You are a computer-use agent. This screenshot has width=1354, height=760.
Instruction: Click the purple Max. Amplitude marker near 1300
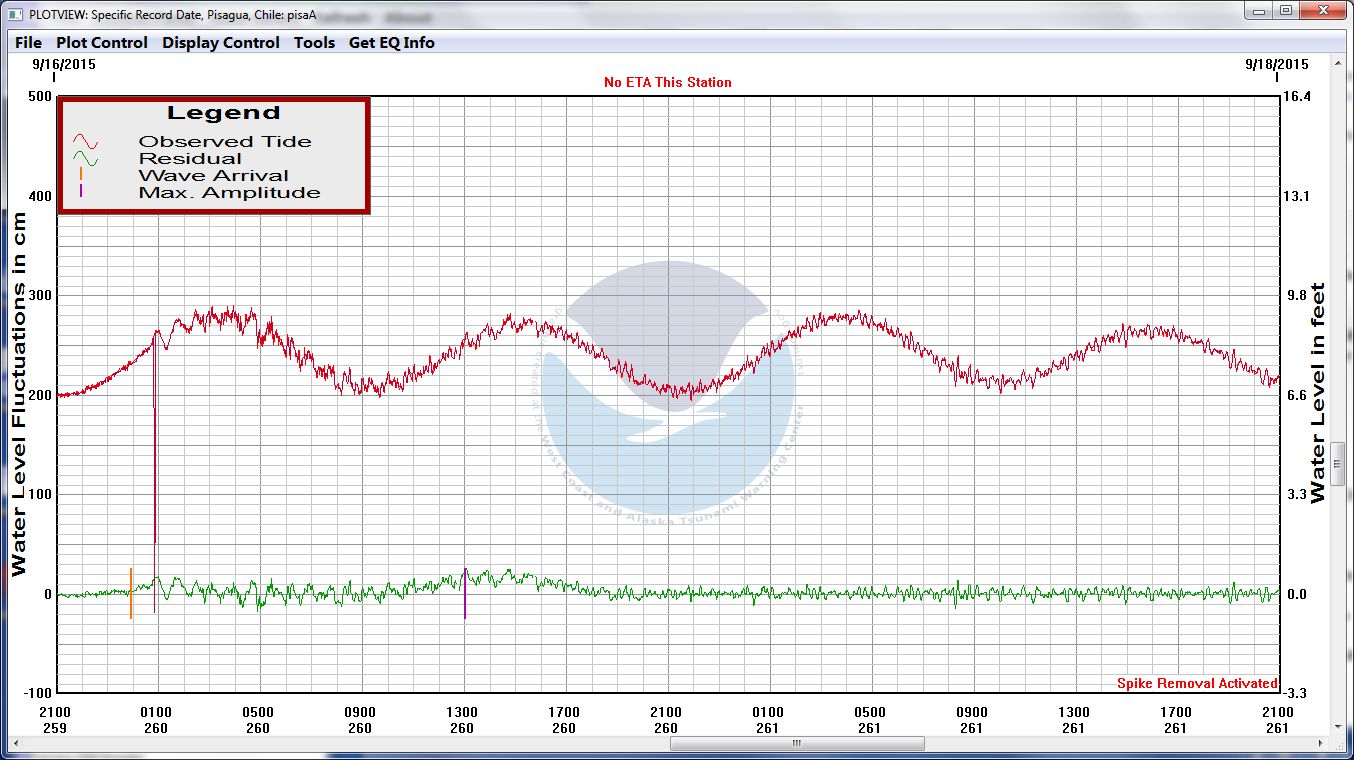point(465,594)
